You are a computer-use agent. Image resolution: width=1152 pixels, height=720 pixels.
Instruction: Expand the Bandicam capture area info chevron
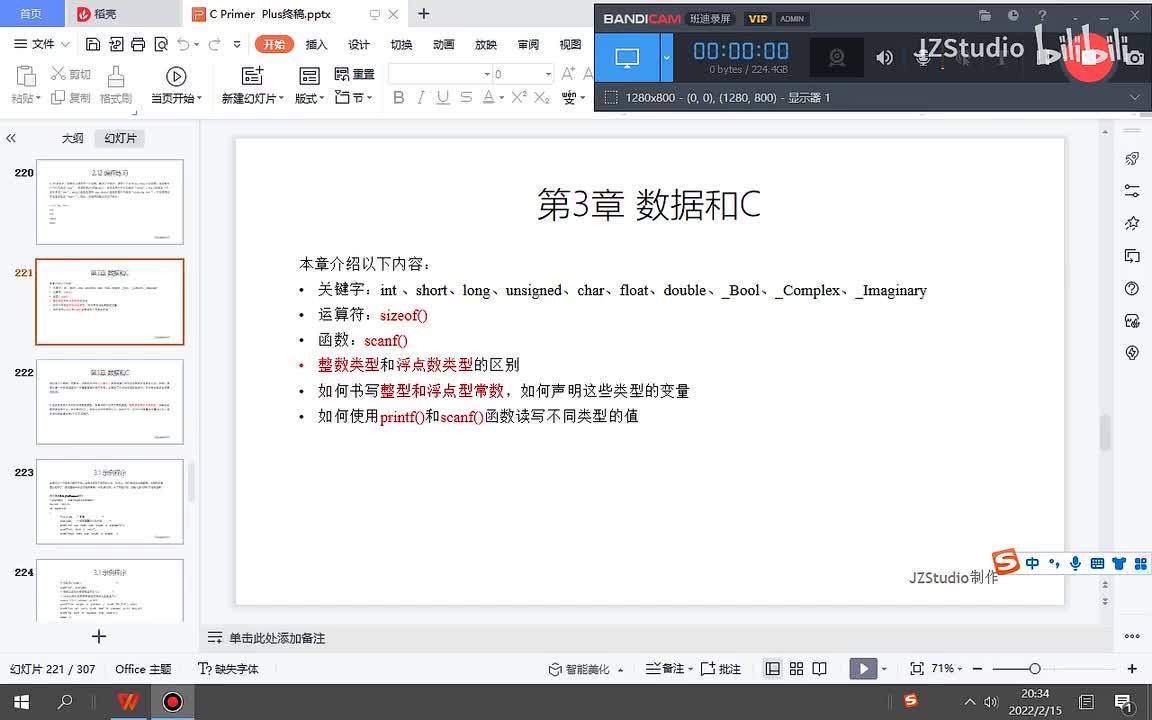1134,97
